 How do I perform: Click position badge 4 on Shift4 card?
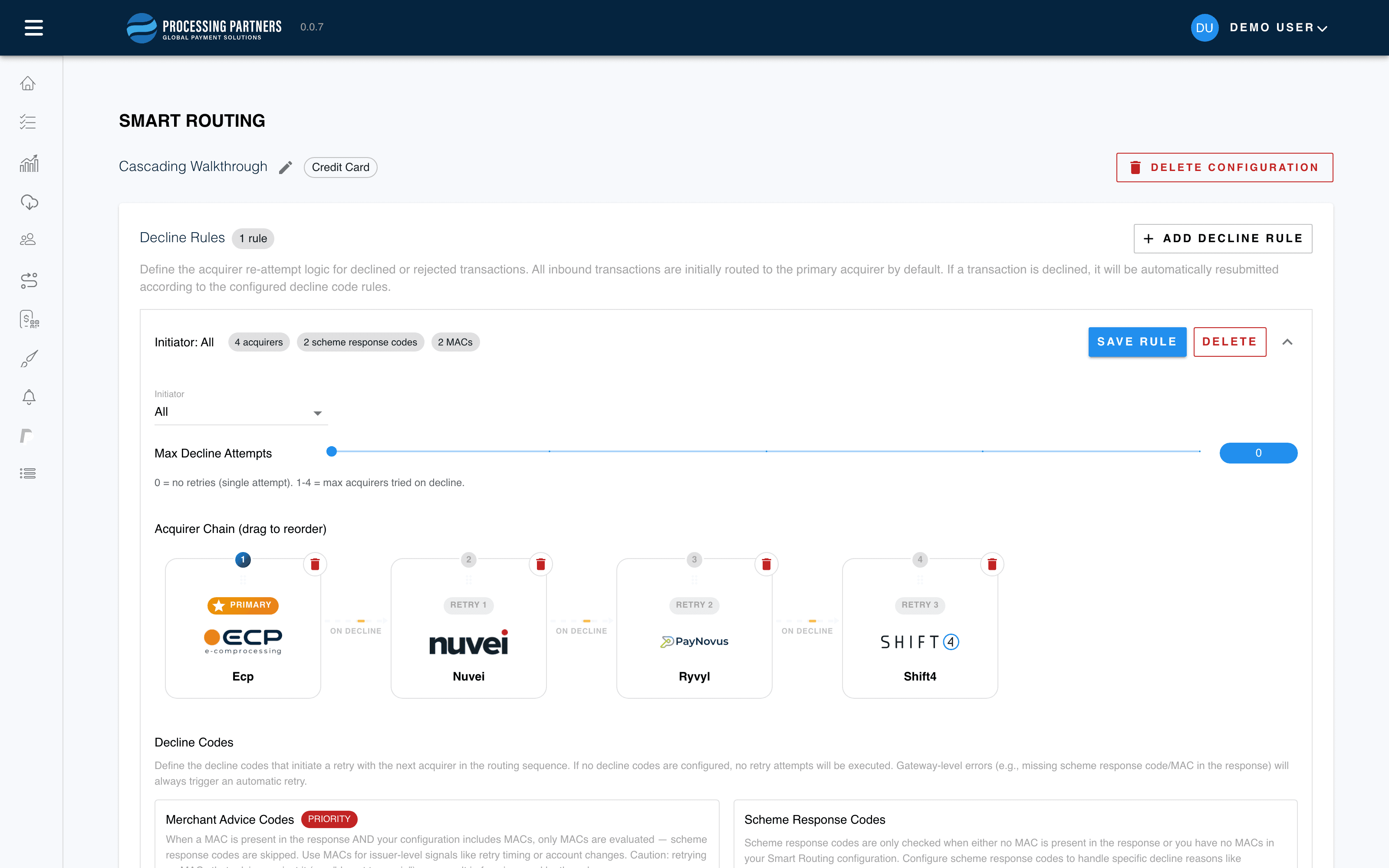[919, 559]
